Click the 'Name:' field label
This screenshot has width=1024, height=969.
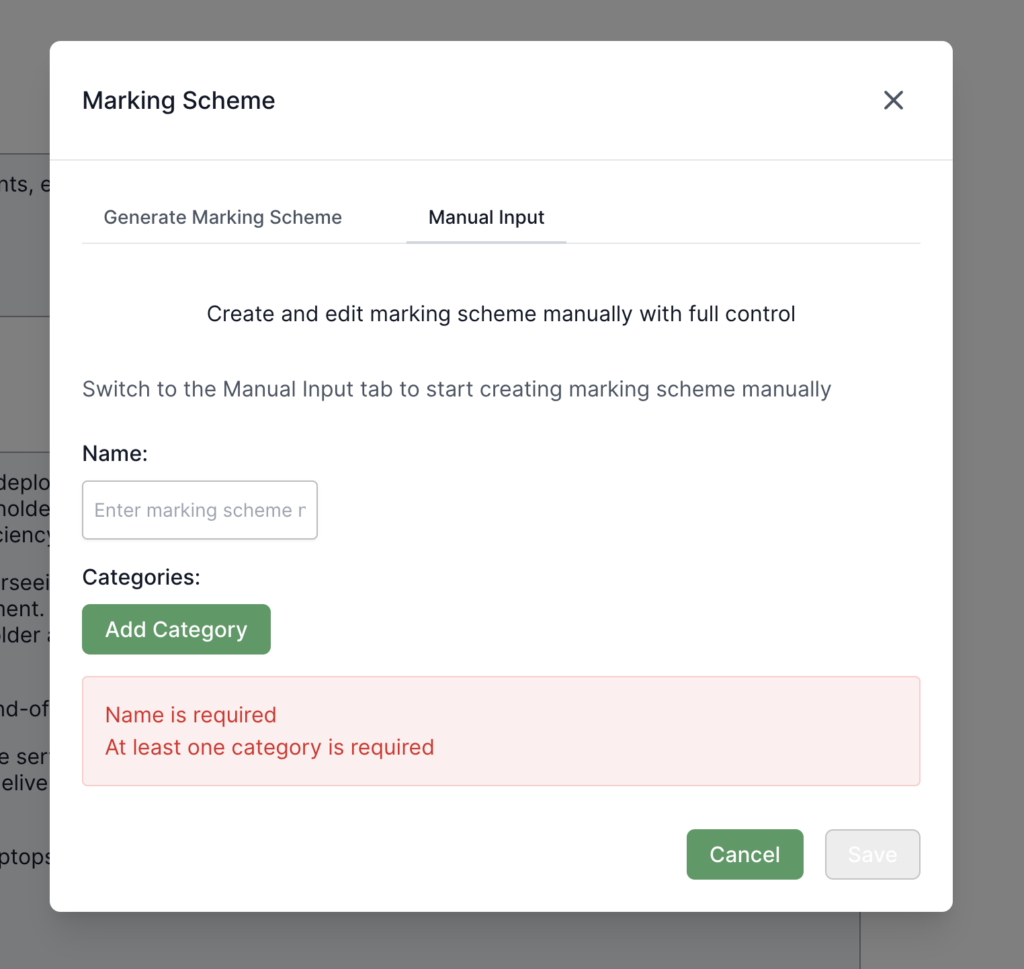pyautogui.click(x=115, y=453)
